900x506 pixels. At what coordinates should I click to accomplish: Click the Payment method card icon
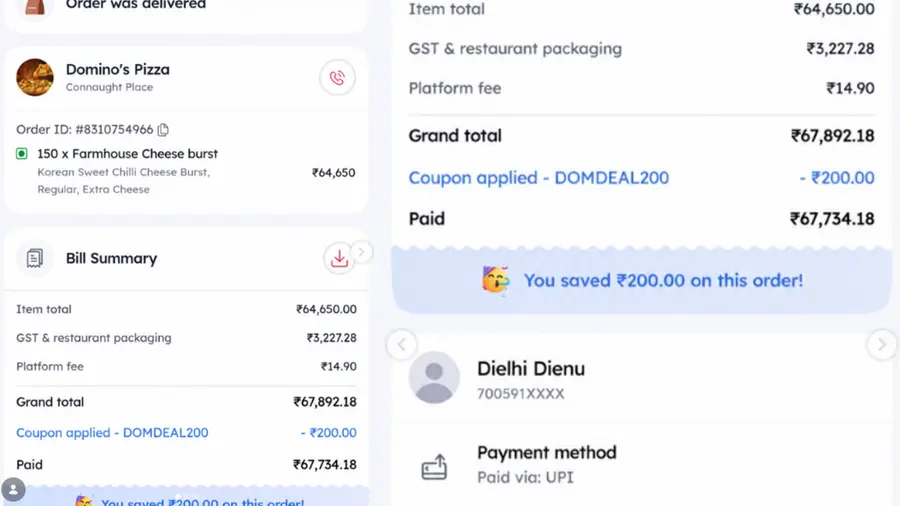tap(434, 466)
